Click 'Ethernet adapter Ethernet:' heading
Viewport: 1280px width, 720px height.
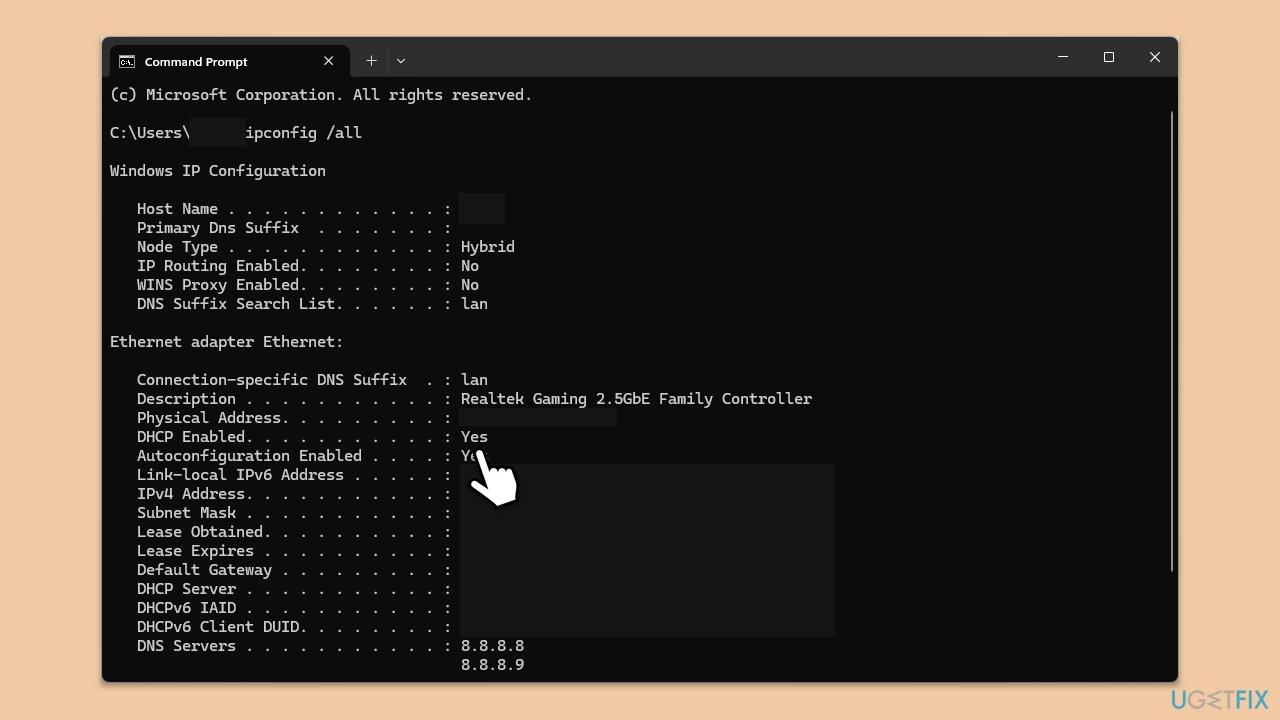click(x=227, y=342)
